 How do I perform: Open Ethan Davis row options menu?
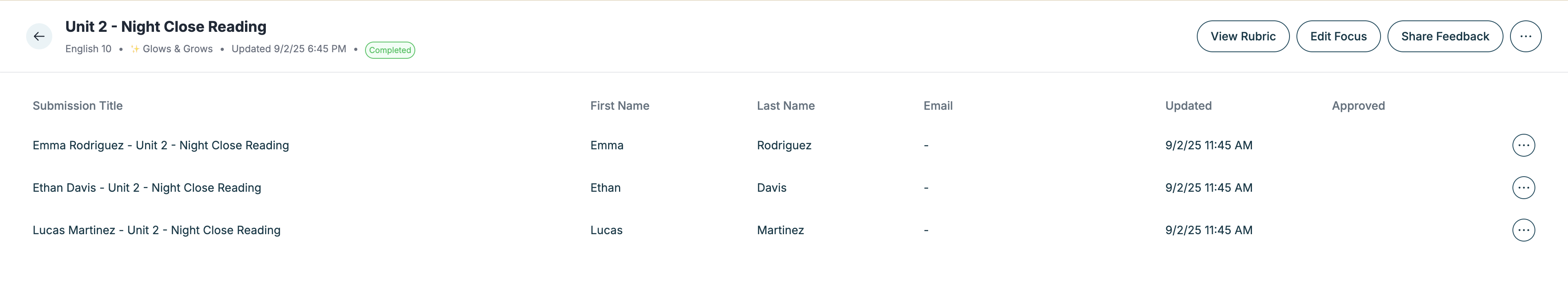[x=1523, y=188]
